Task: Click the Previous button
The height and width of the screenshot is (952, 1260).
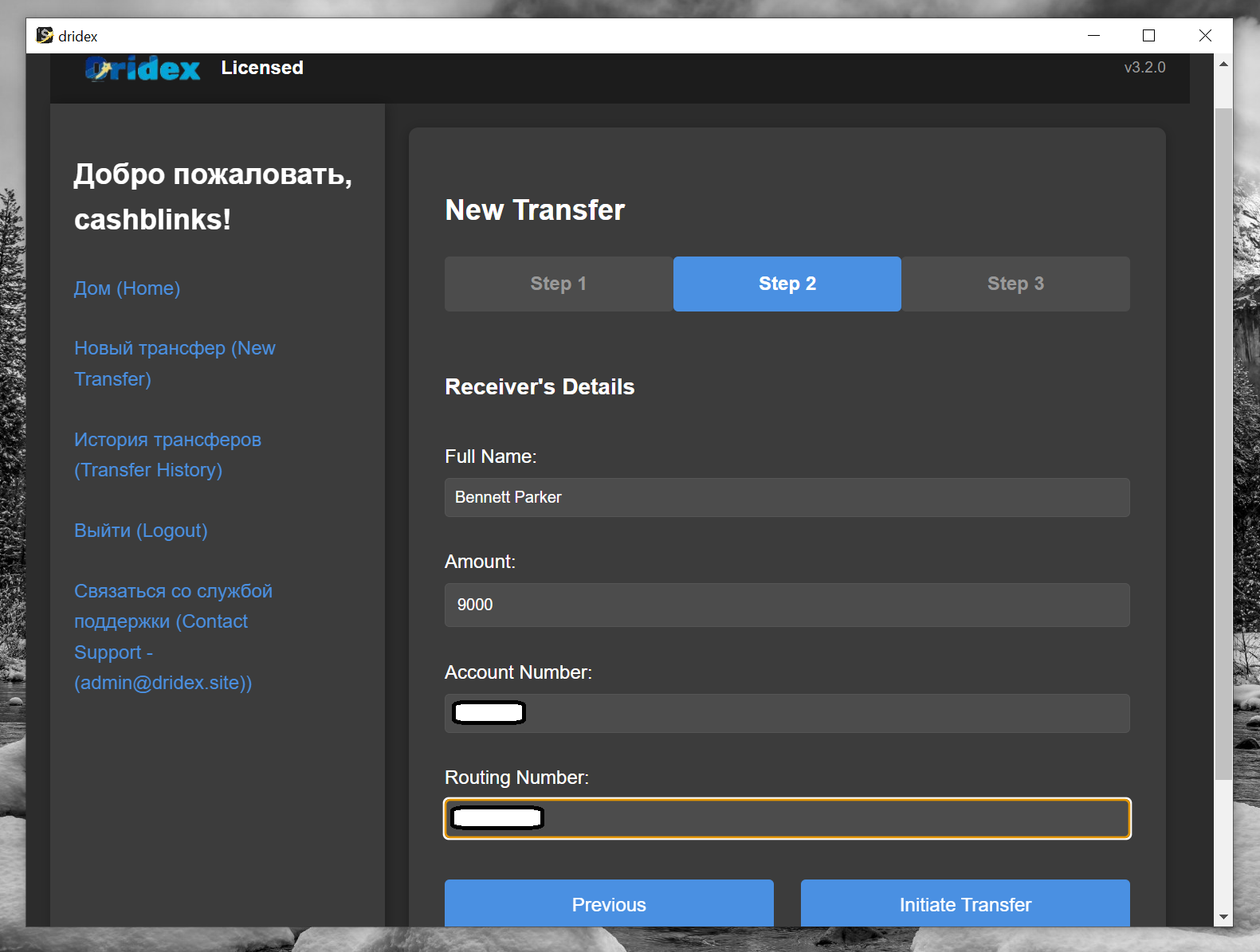Action: coord(609,903)
